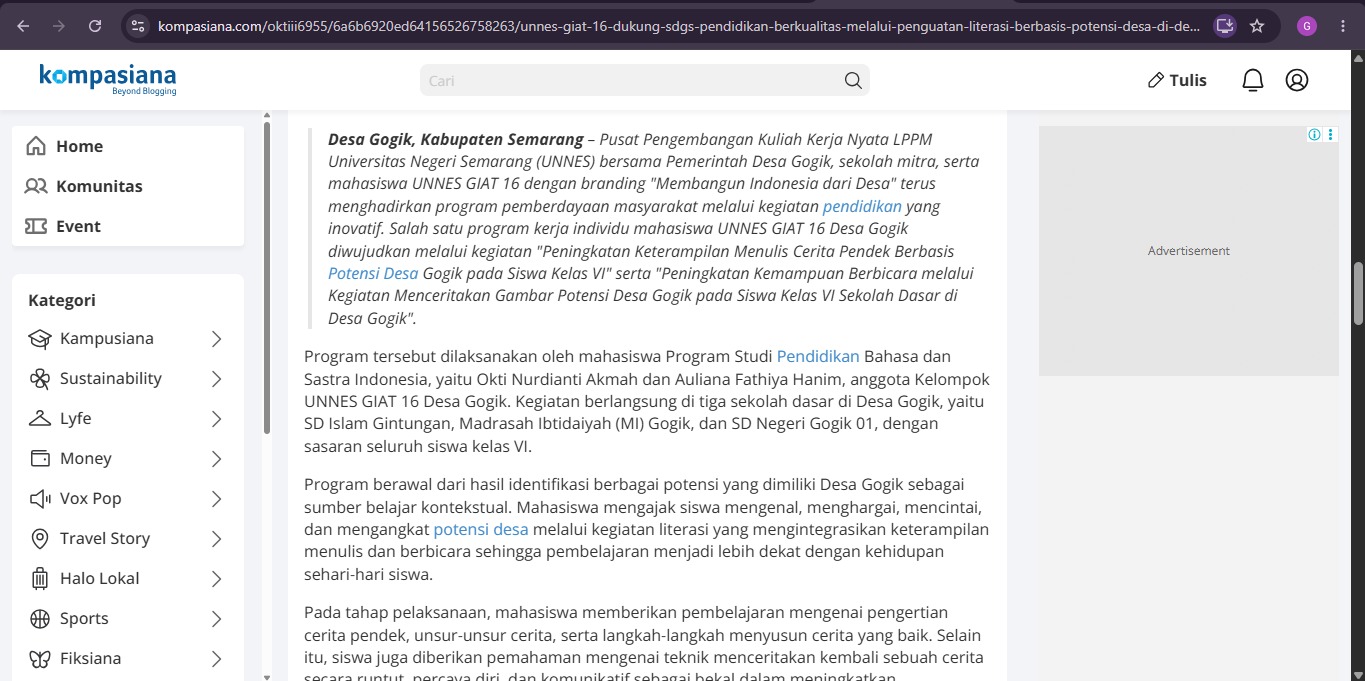This screenshot has width=1365, height=681.
Task: Follow the 'potensi desa' link in third paragraph
Action: 481,529
